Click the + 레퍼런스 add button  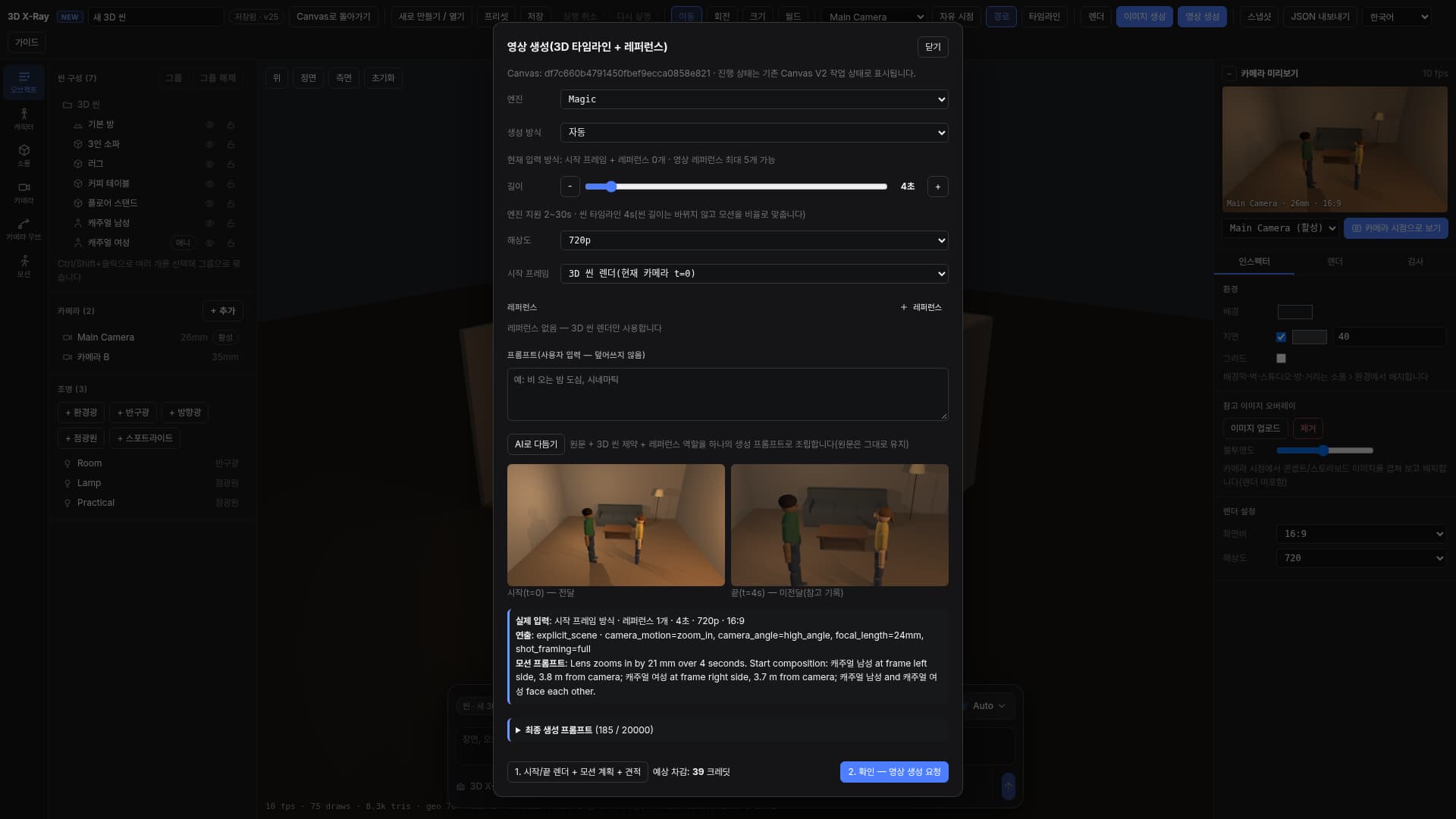coord(921,307)
